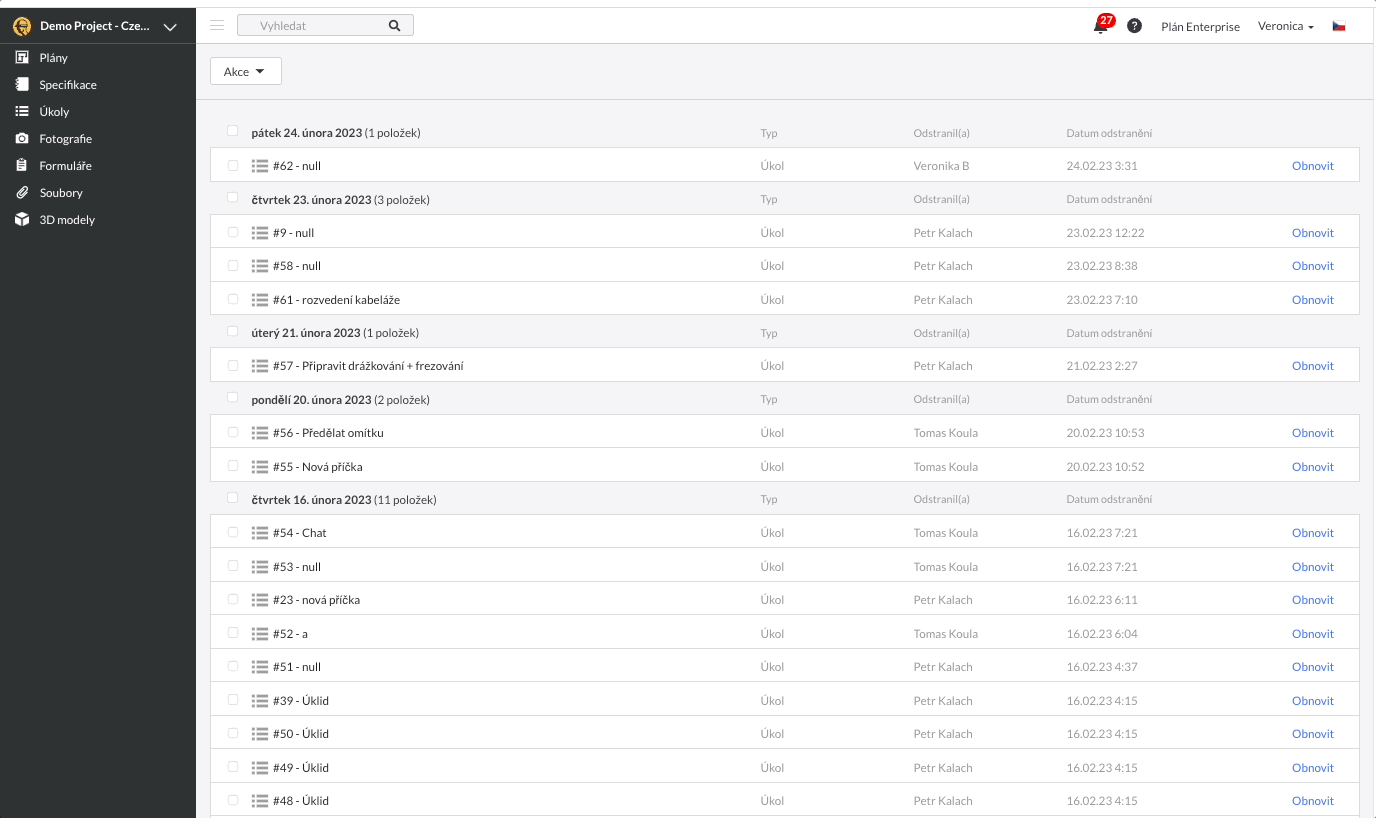
Task: Expand the Demo Project selector chevron
Action: (170, 27)
